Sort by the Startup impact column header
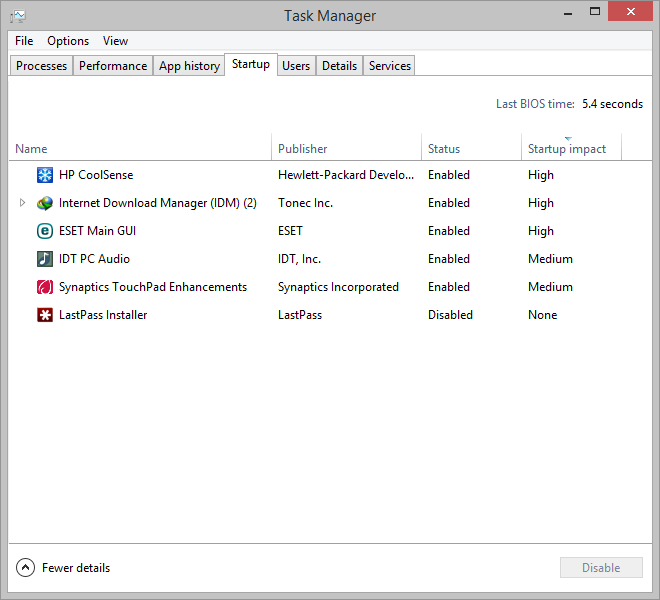The width and height of the screenshot is (660, 600). pos(572,149)
